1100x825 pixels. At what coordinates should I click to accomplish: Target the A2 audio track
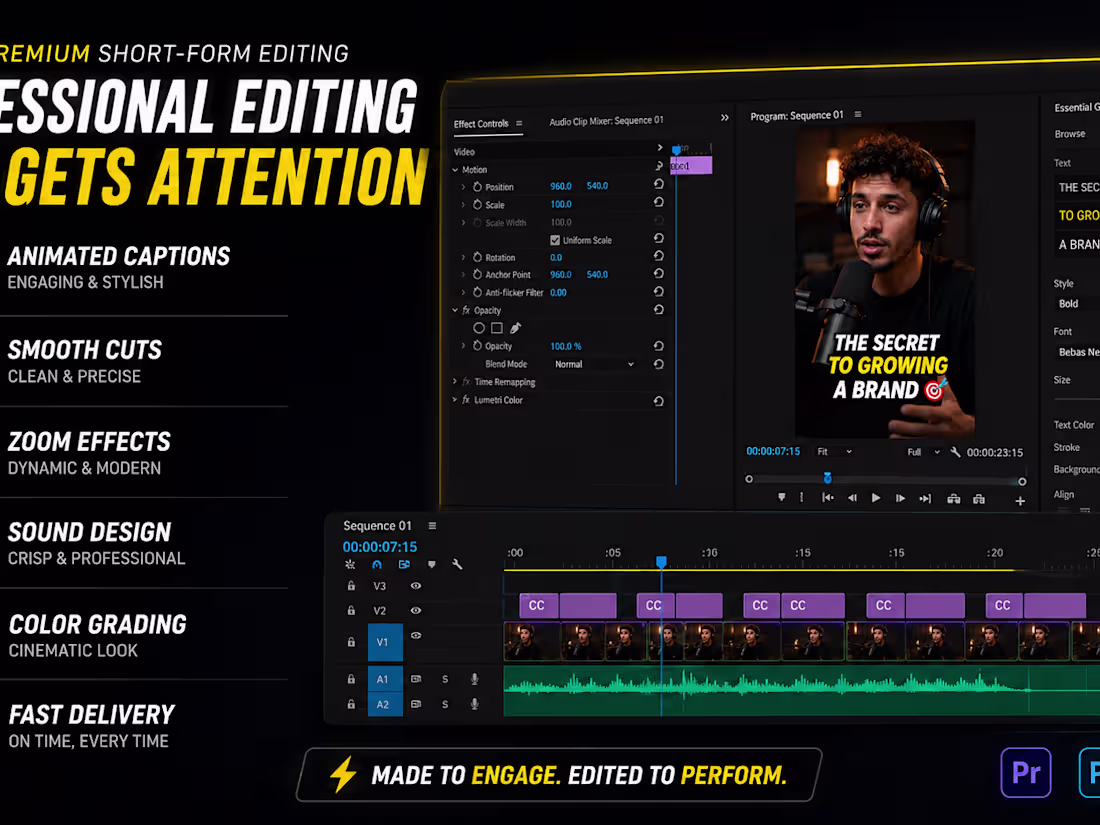coord(385,704)
